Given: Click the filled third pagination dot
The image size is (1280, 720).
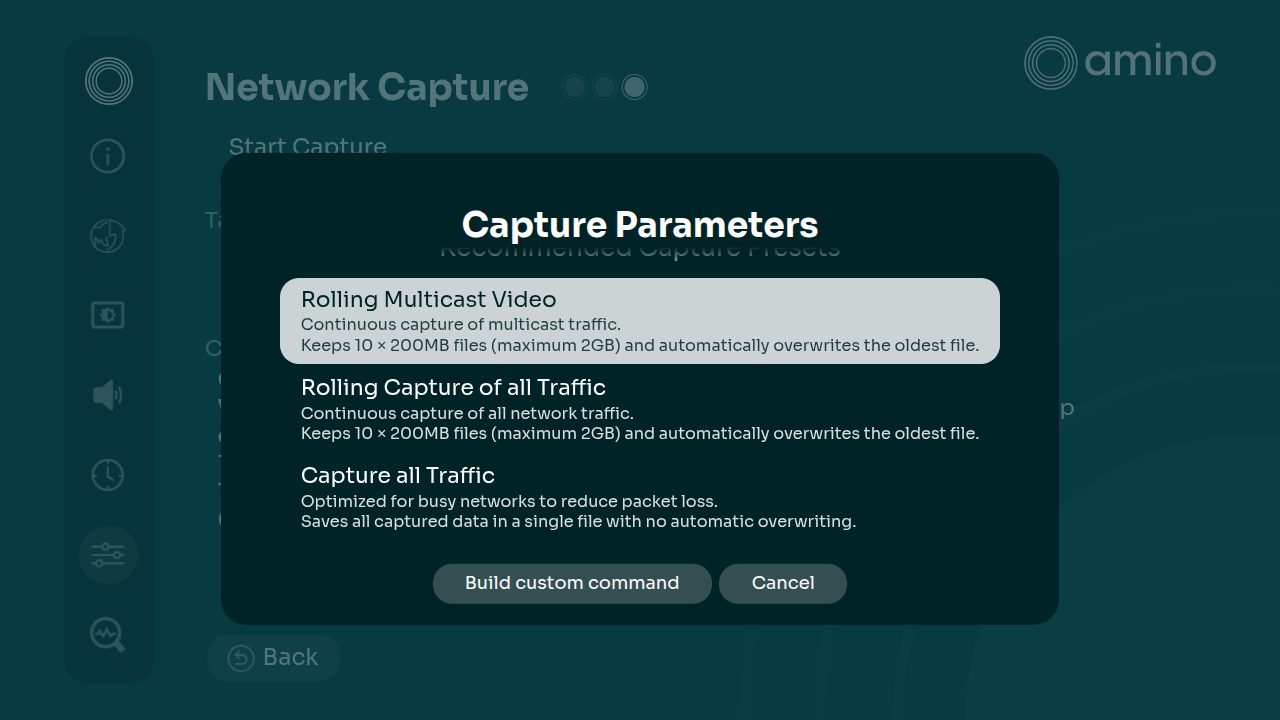Looking at the screenshot, I should [634, 87].
